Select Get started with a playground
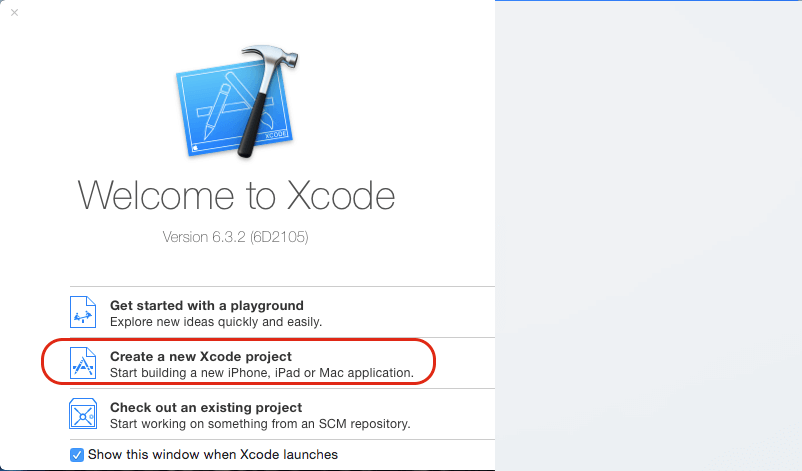 click(x=206, y=305)
